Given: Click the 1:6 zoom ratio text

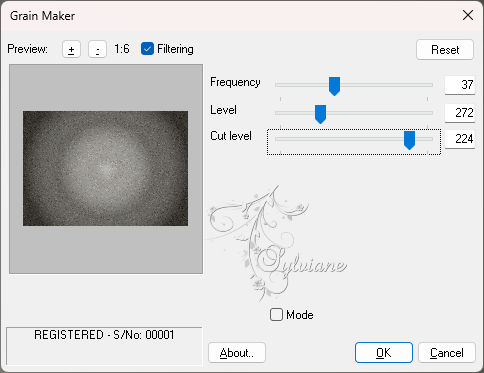Looking at the screenshot, I should pos(122,49).
